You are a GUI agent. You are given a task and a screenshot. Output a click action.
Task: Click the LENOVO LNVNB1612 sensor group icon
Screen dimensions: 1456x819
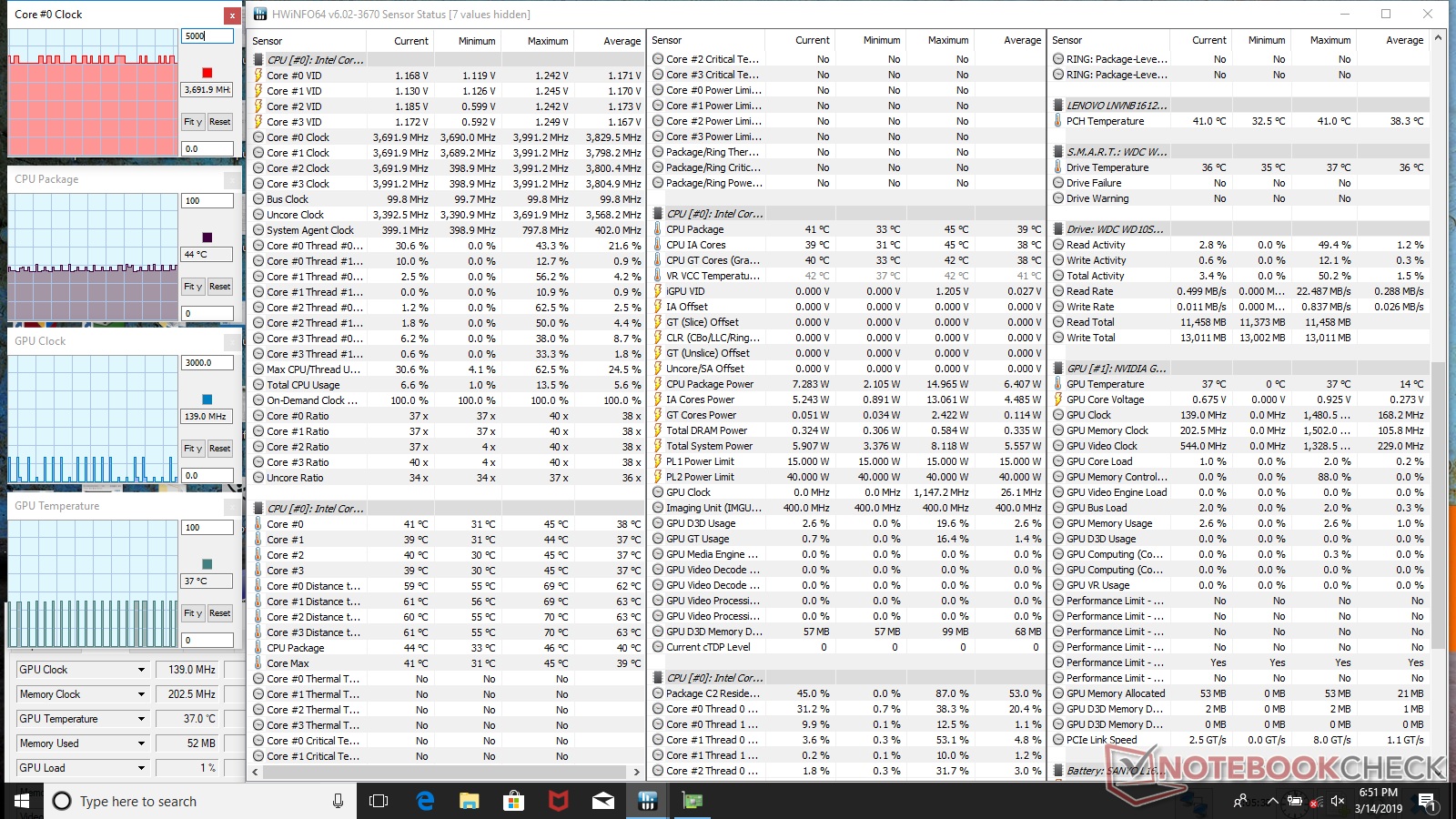tap(1058, 106)
